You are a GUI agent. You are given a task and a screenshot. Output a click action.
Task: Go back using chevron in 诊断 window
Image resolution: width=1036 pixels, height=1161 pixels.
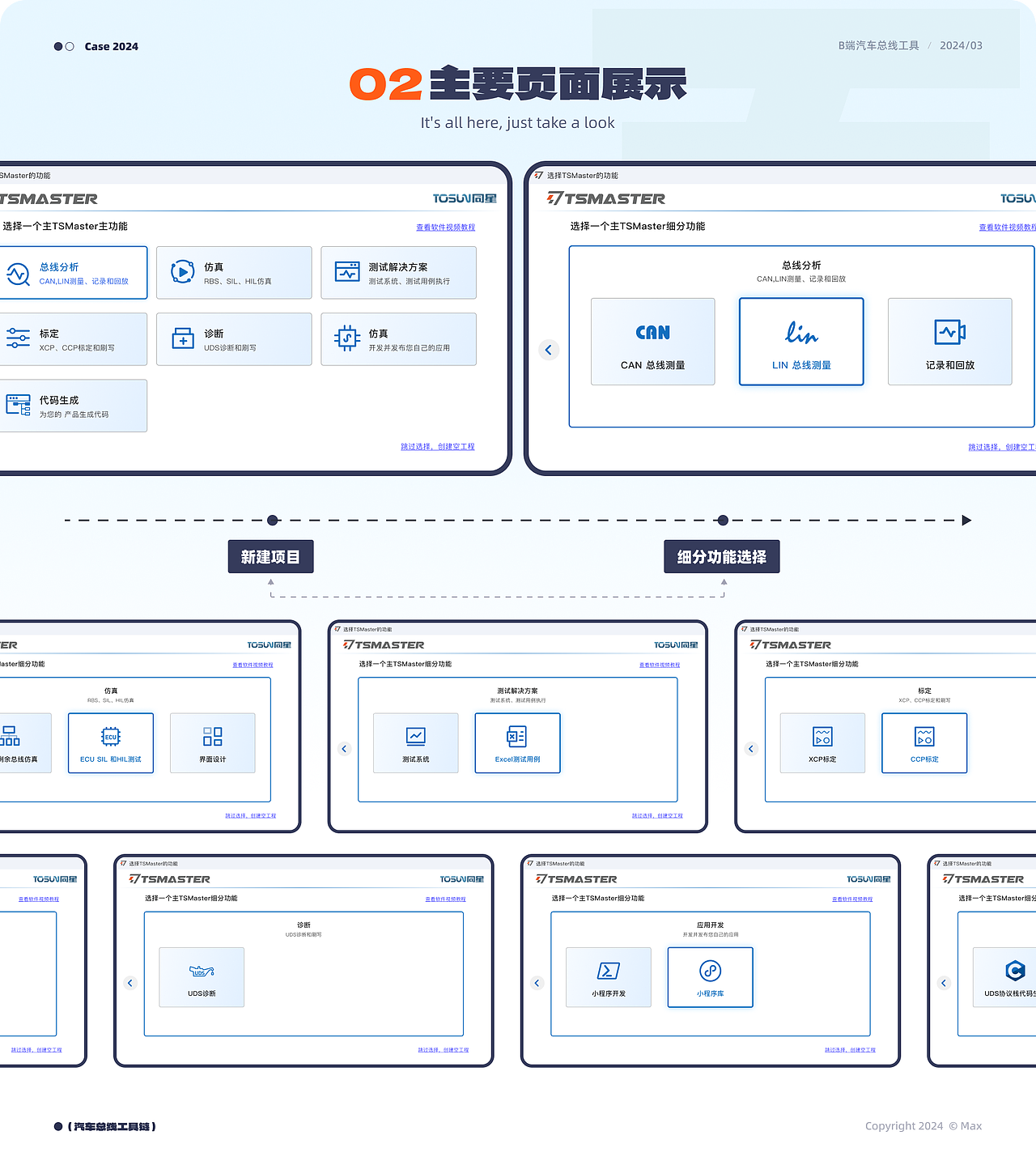click(130, 983)
